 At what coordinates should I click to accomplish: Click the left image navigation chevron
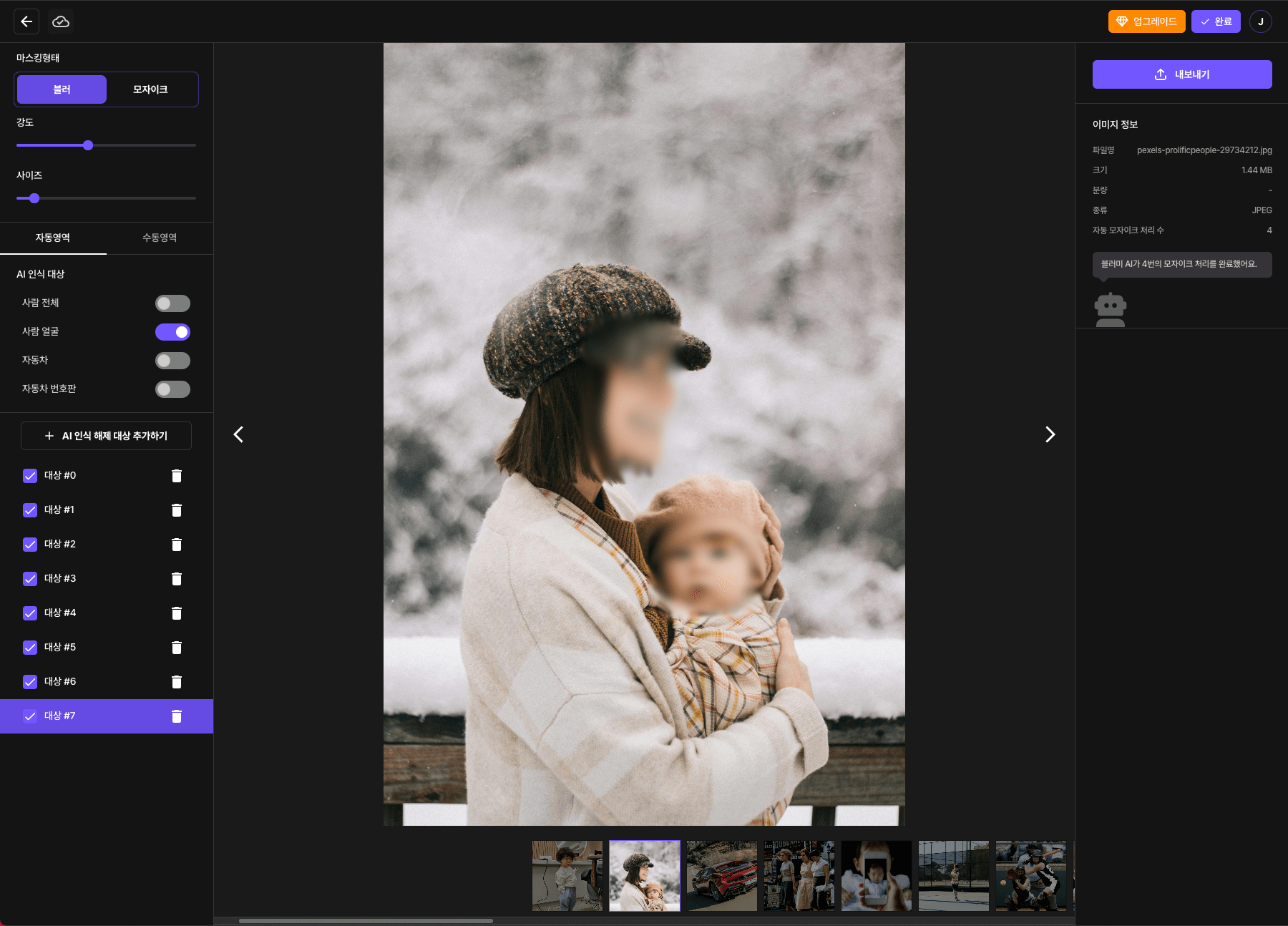pyautogui.click(x=238, y=434)
